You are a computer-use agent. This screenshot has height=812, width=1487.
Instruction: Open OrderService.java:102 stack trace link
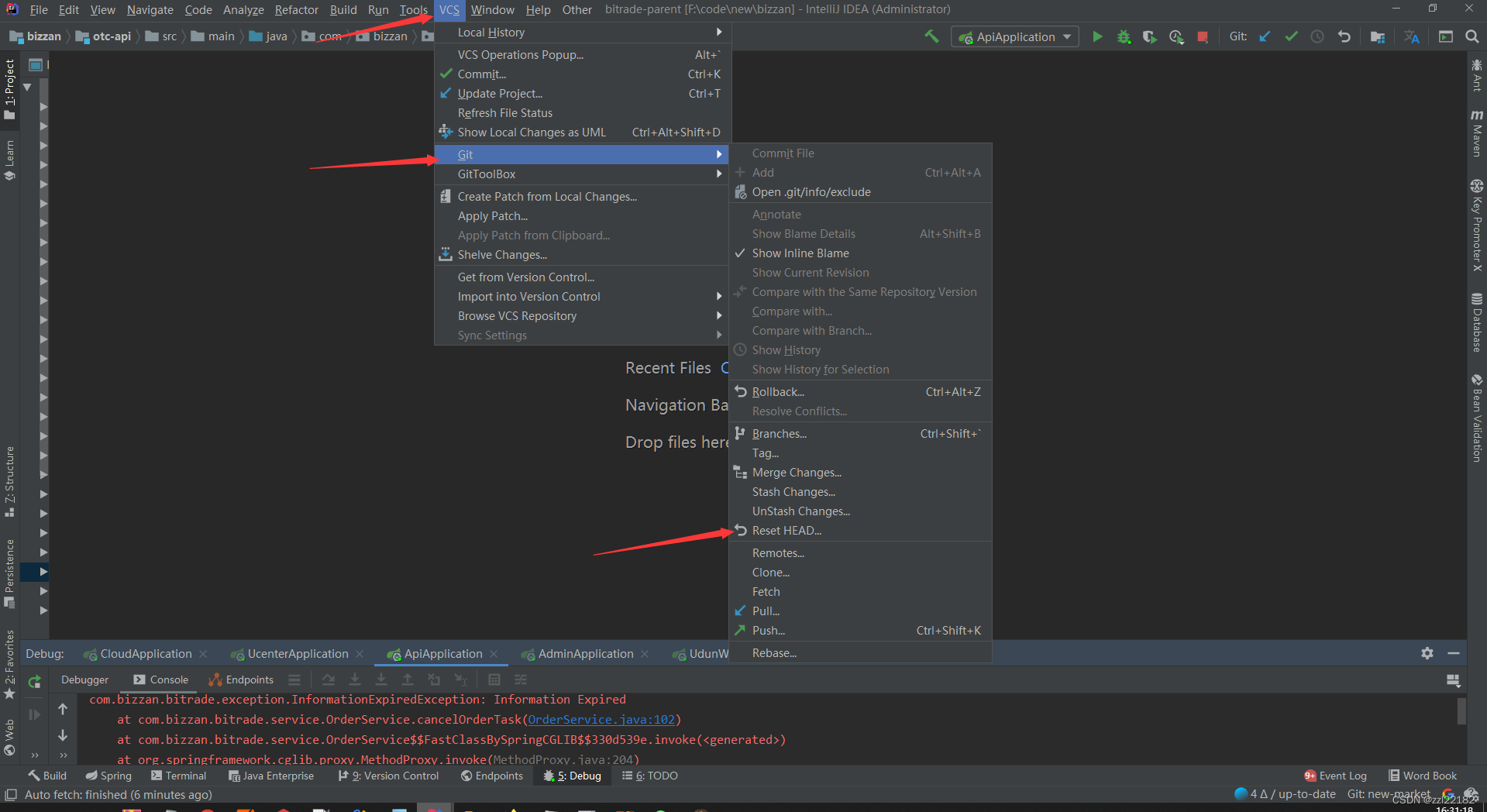pyautogui.click(x=601, y=720)
